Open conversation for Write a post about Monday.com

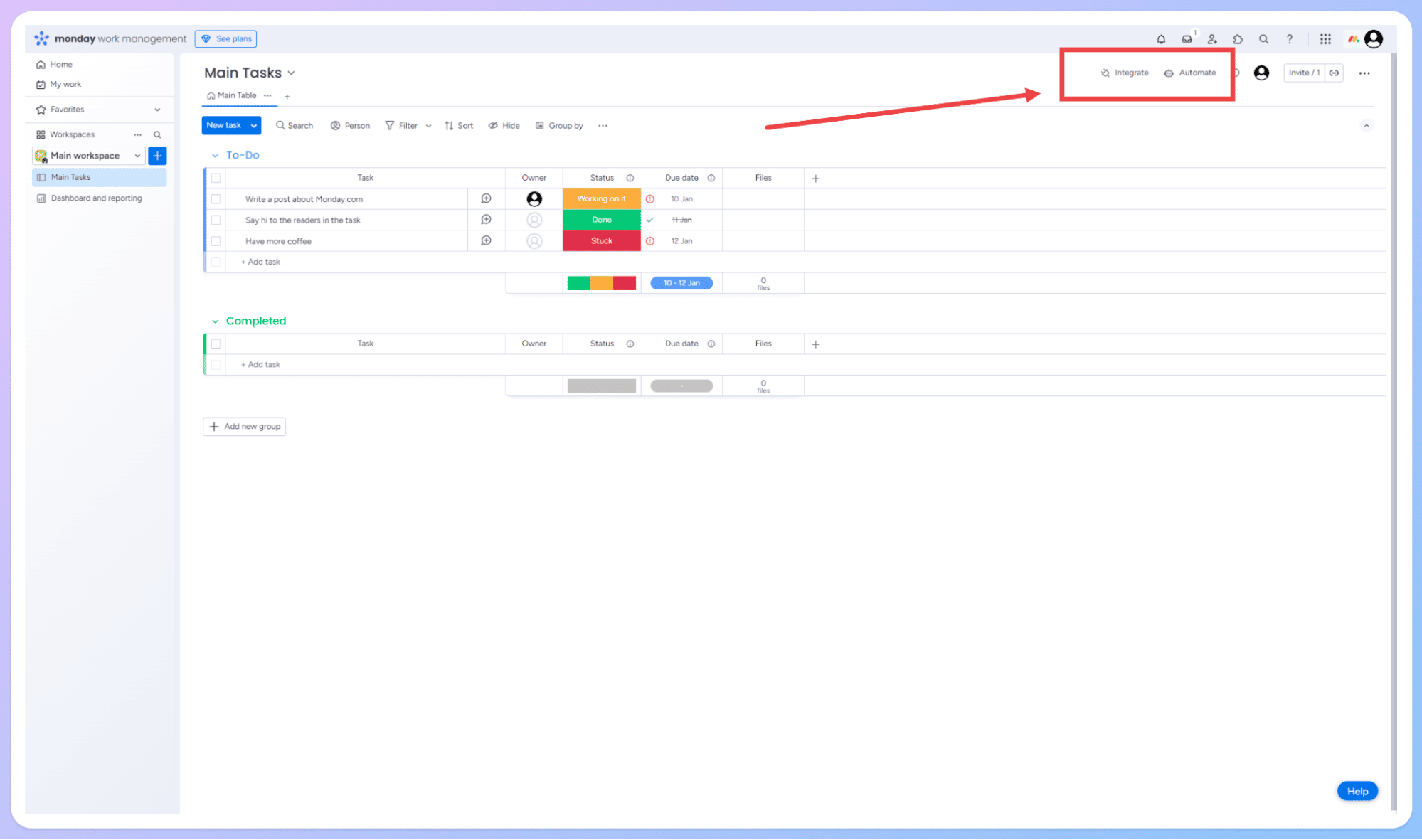(486, 198)
